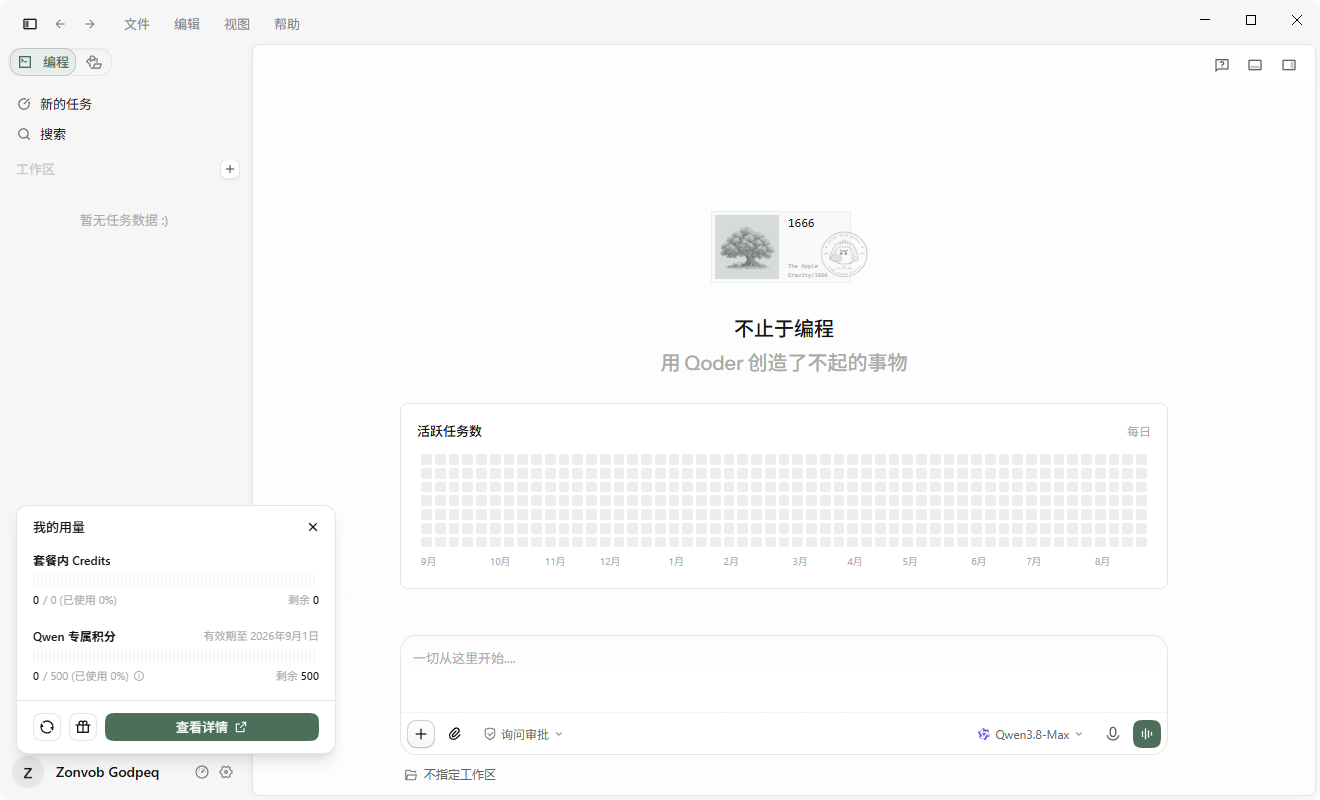Screen dimensions: 1320x800
Task: Switch to the 编程 mode tab
Action: tap(43, 62)
